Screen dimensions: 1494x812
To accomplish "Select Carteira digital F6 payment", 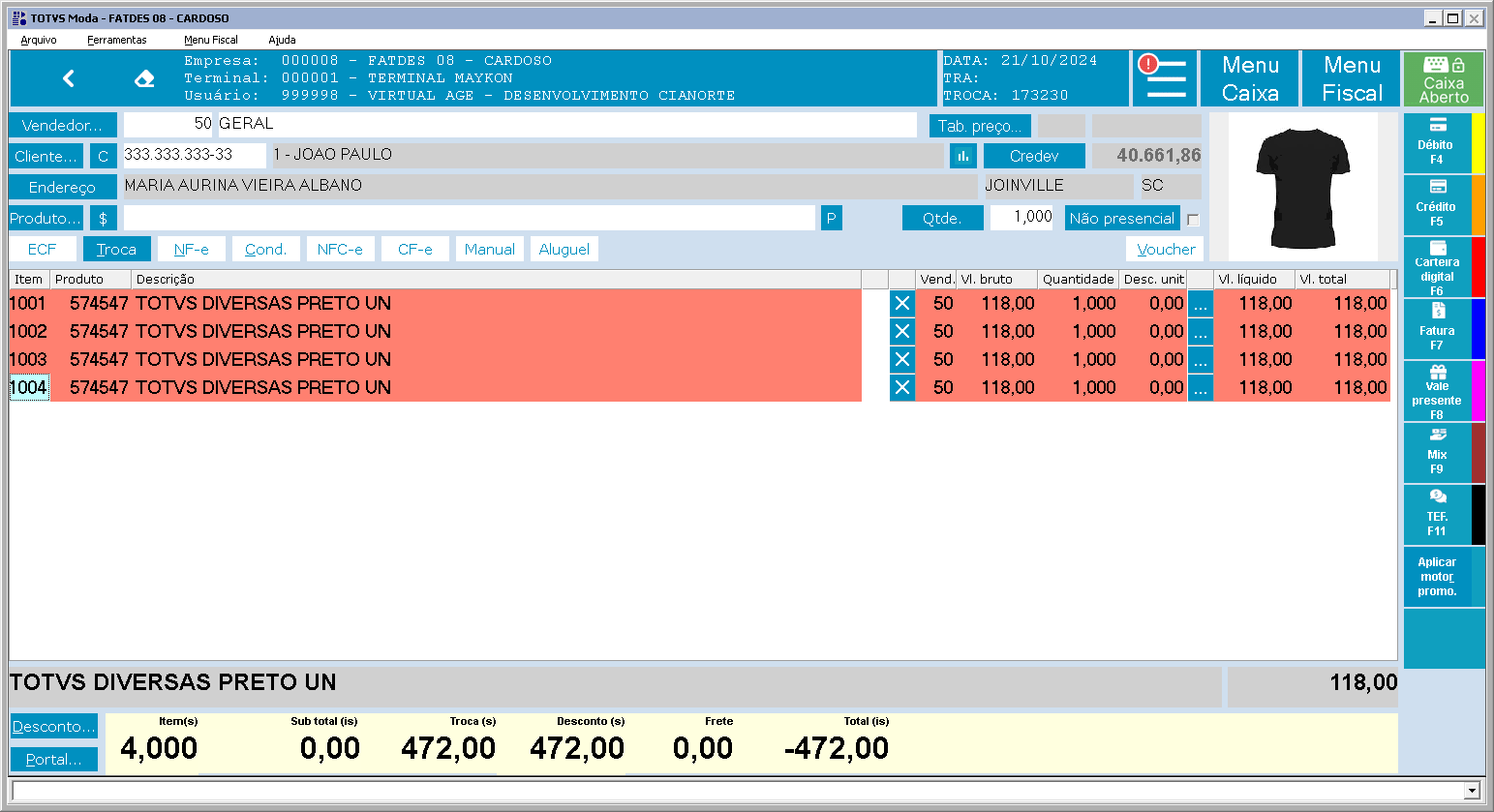I will [1437, 267].
